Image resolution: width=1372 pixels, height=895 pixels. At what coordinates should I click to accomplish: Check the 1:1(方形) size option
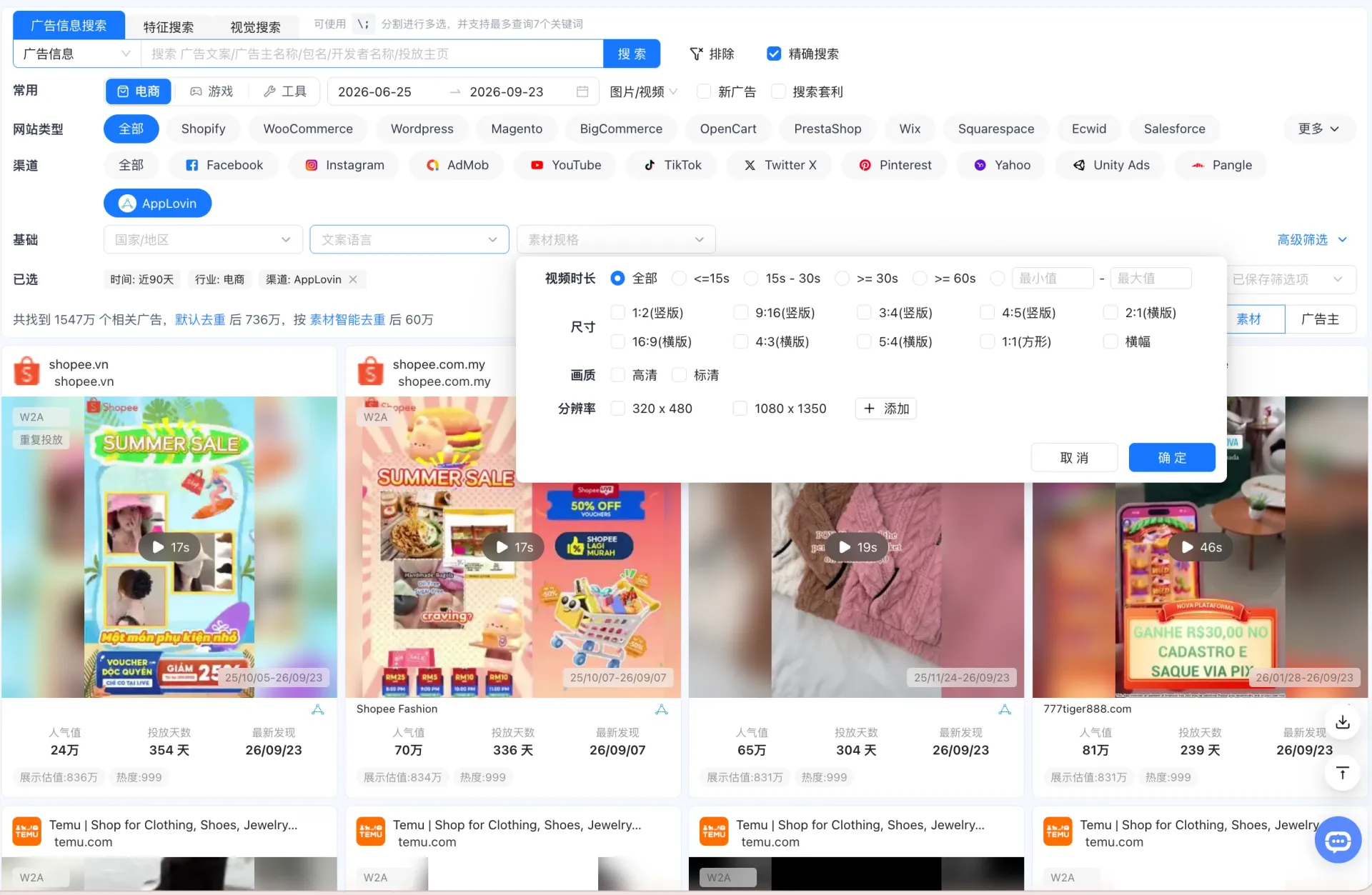coord(988,341)
